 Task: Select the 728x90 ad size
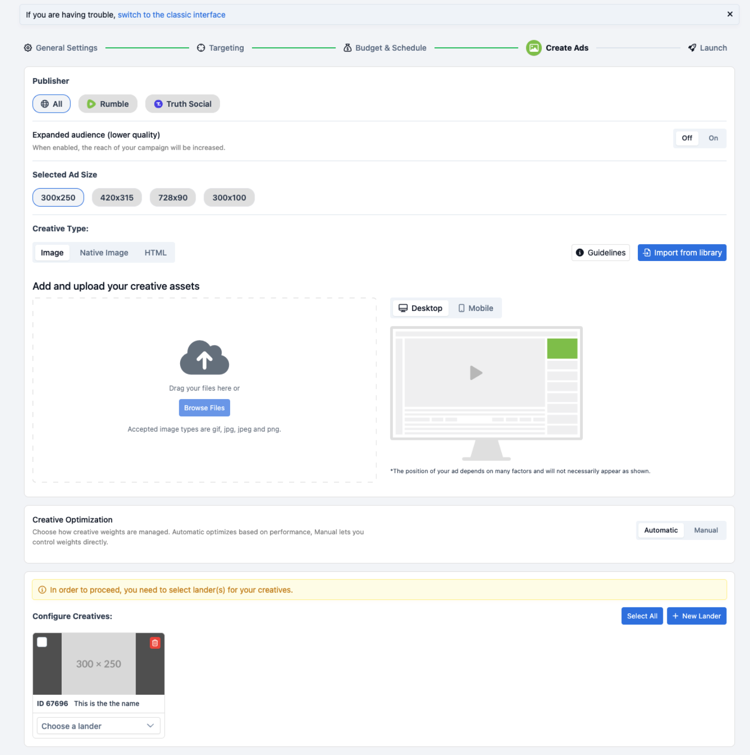tap(173, 197)
